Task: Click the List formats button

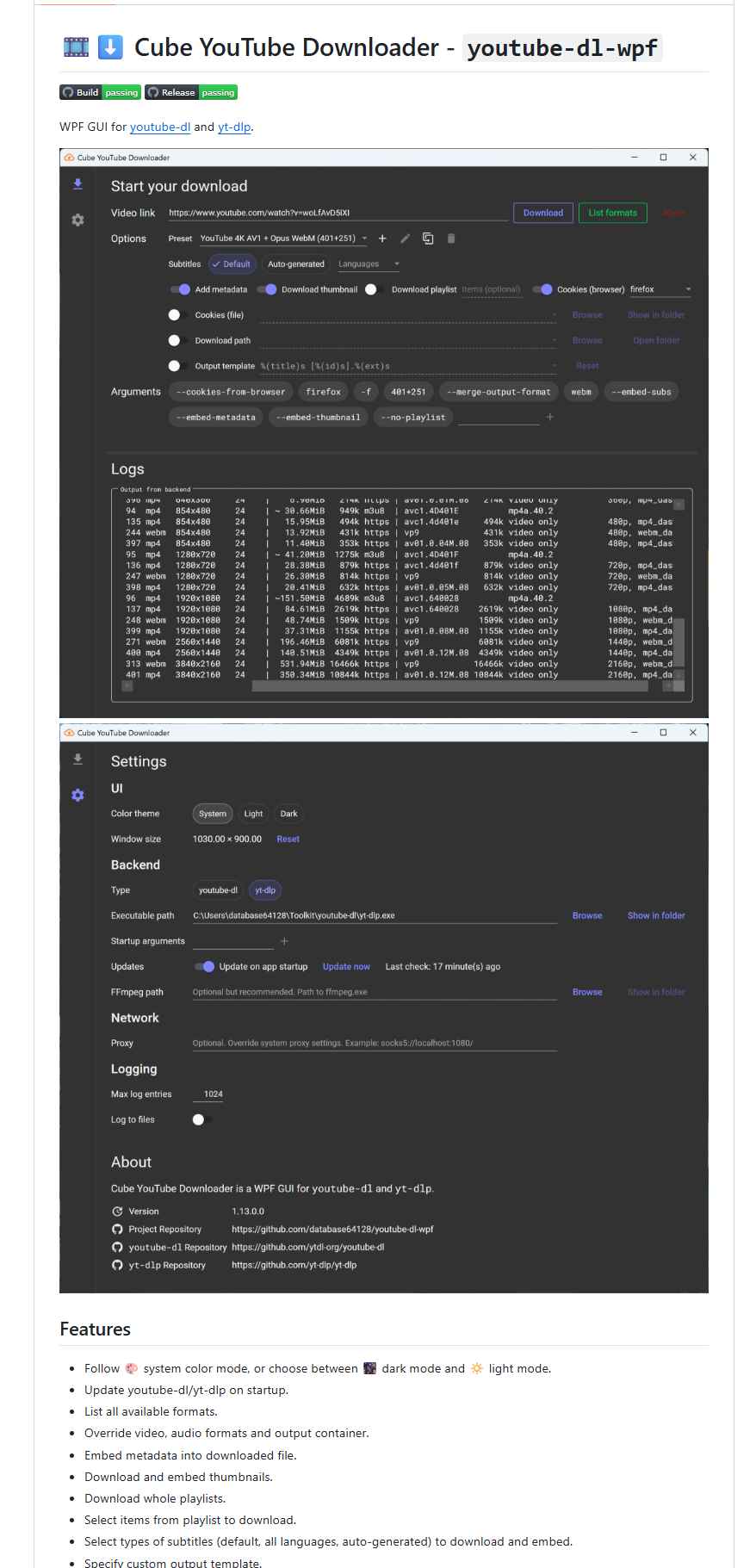Action: [613, 213]
